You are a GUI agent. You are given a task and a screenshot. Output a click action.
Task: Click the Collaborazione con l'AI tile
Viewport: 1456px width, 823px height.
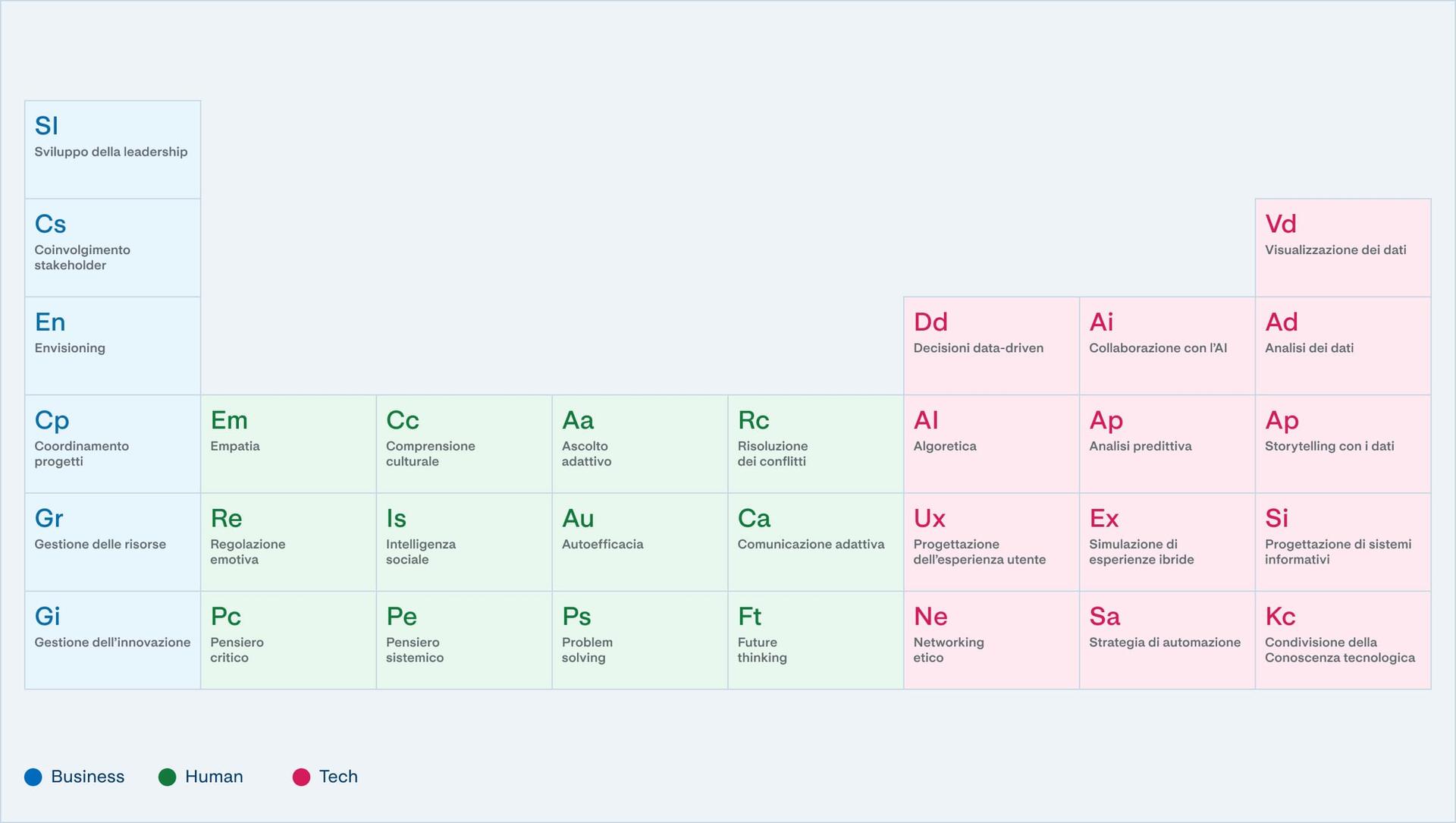(x=1166, y=345)
